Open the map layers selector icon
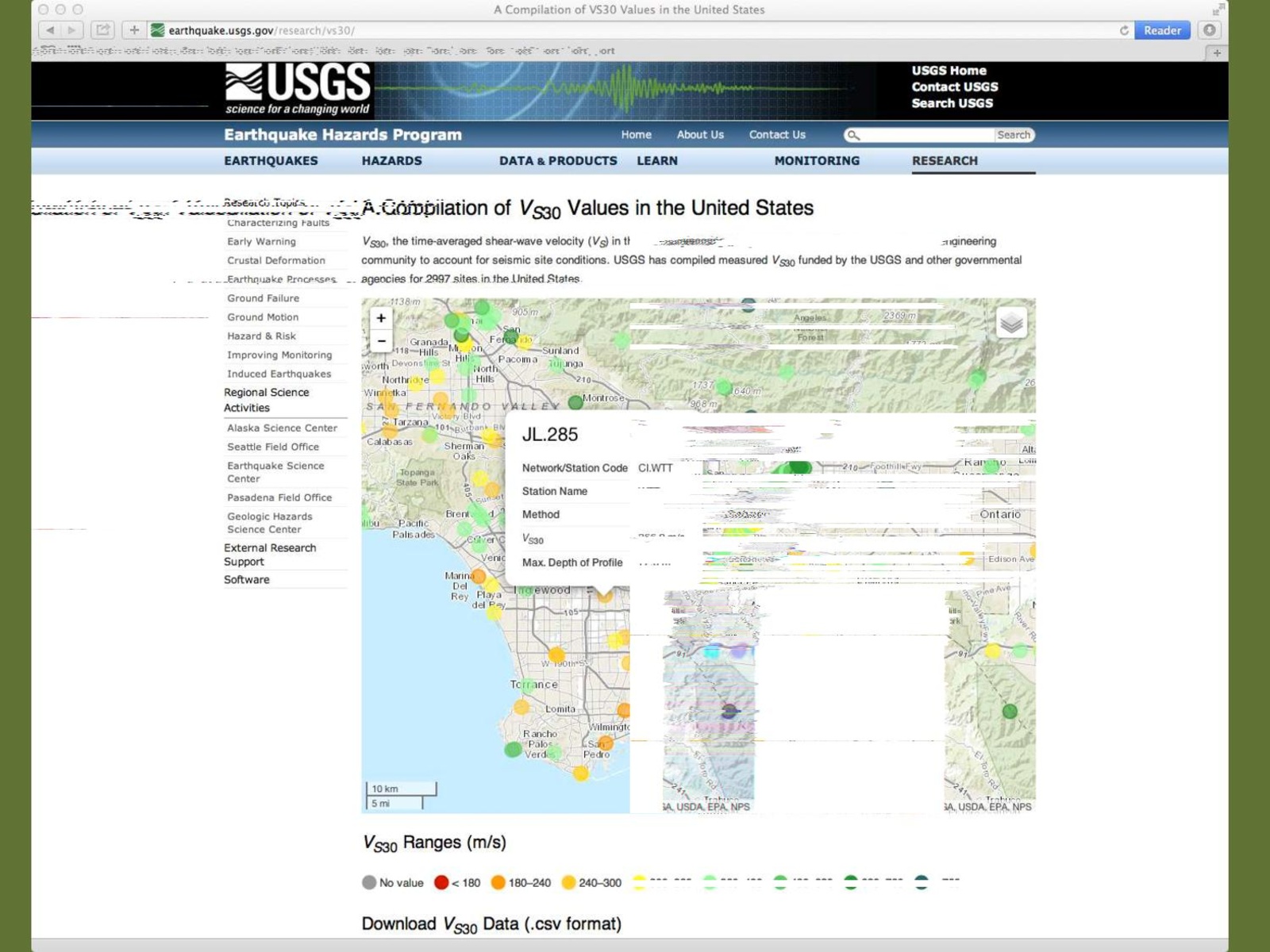This screenshot has height=952, width=1270. [x=1010, y=323]
